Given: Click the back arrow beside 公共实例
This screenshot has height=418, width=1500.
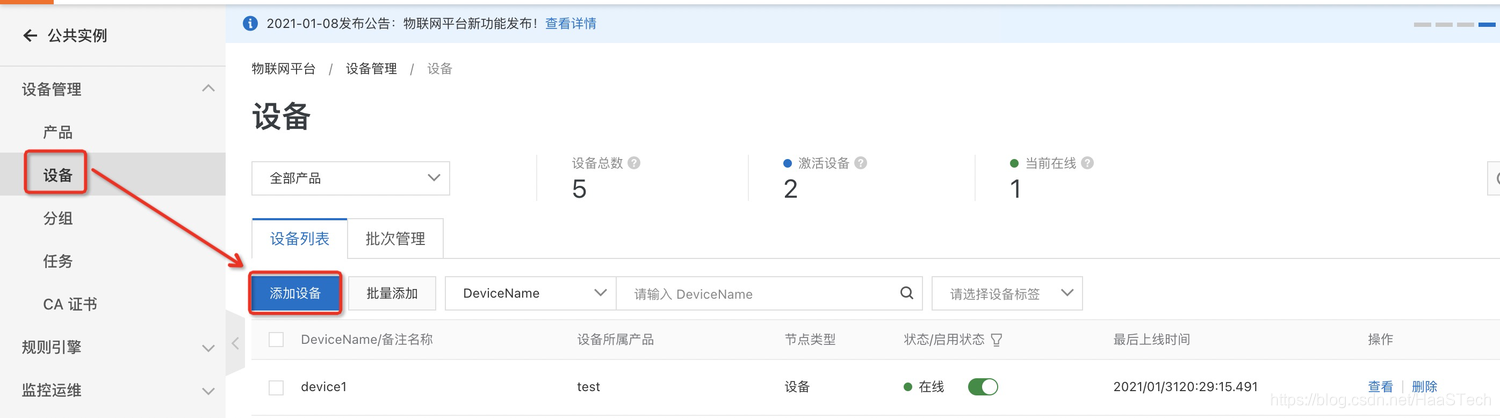Looking at the screenshot, I should [30, 36].
